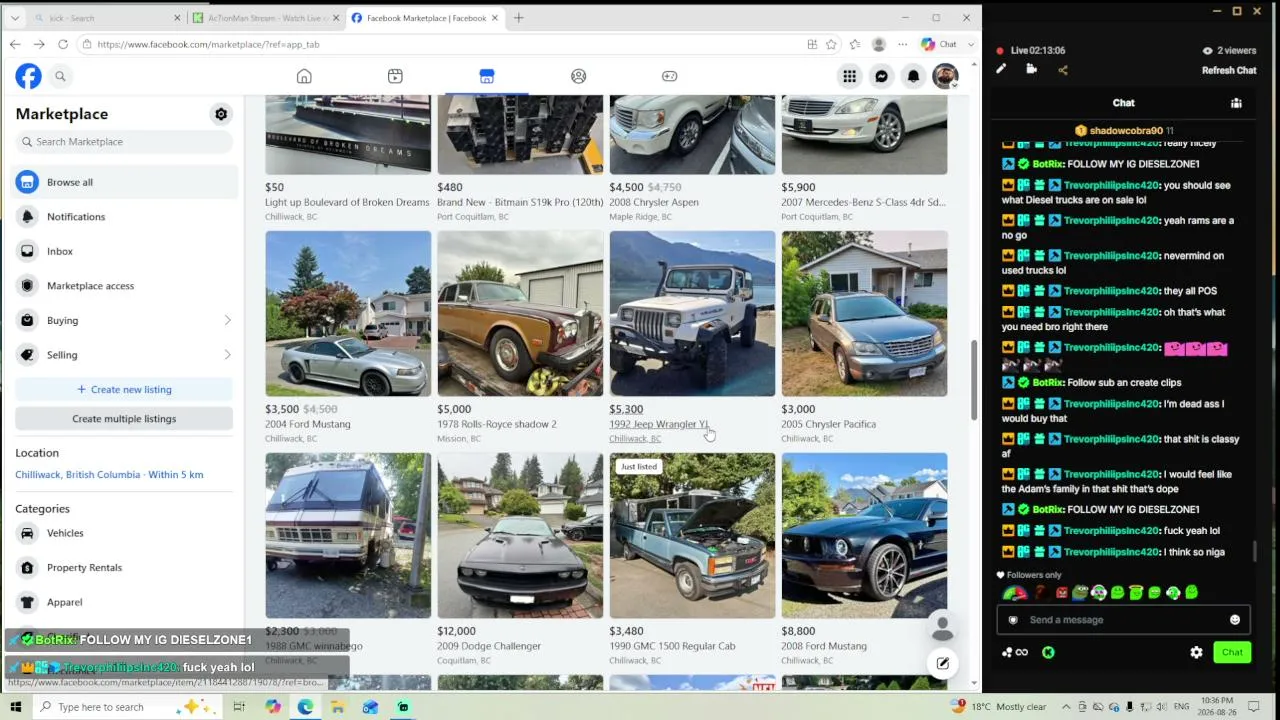
Task: Select the Marketplace tab in Facebook header
Action: click(x=486, y=76)
